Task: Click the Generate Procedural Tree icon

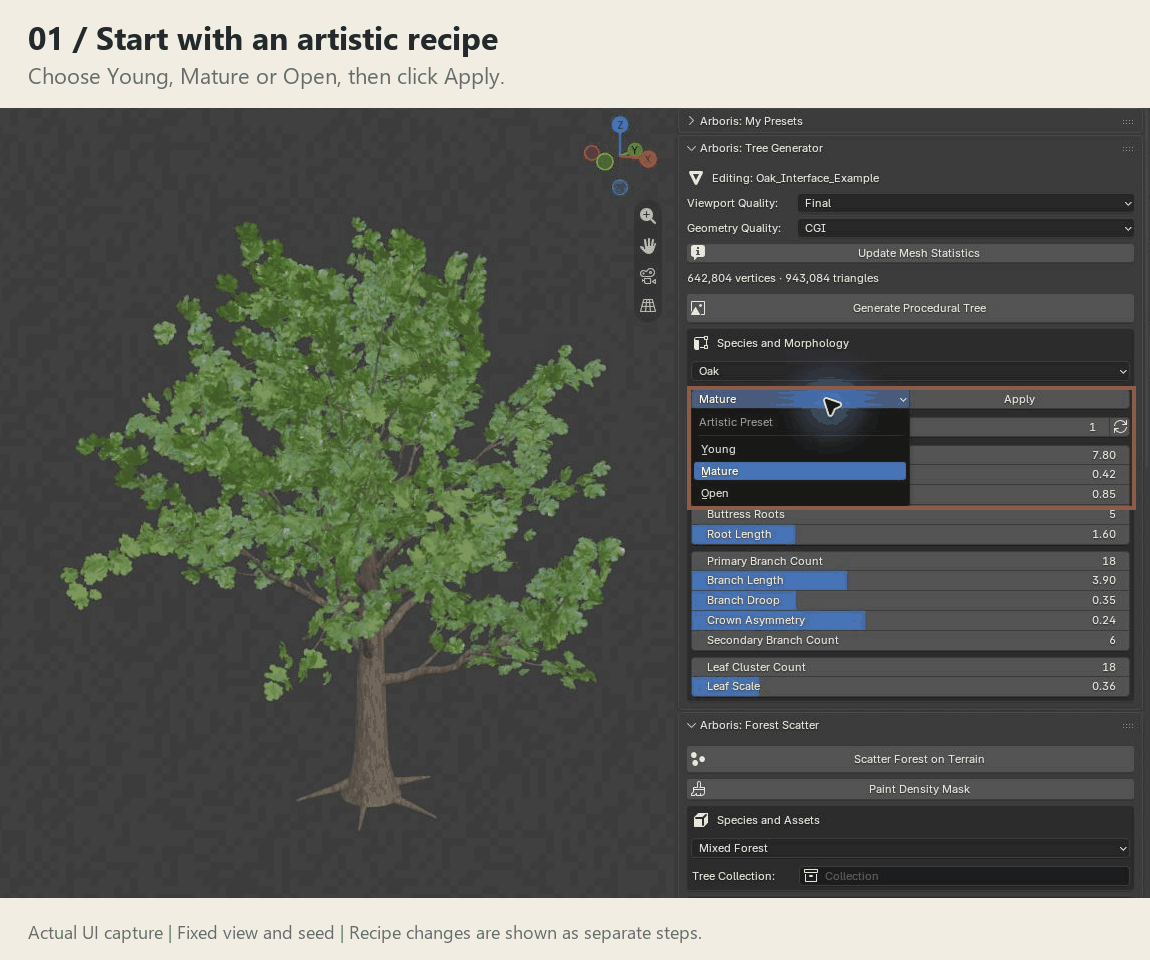Action: (x=697, y=308)
